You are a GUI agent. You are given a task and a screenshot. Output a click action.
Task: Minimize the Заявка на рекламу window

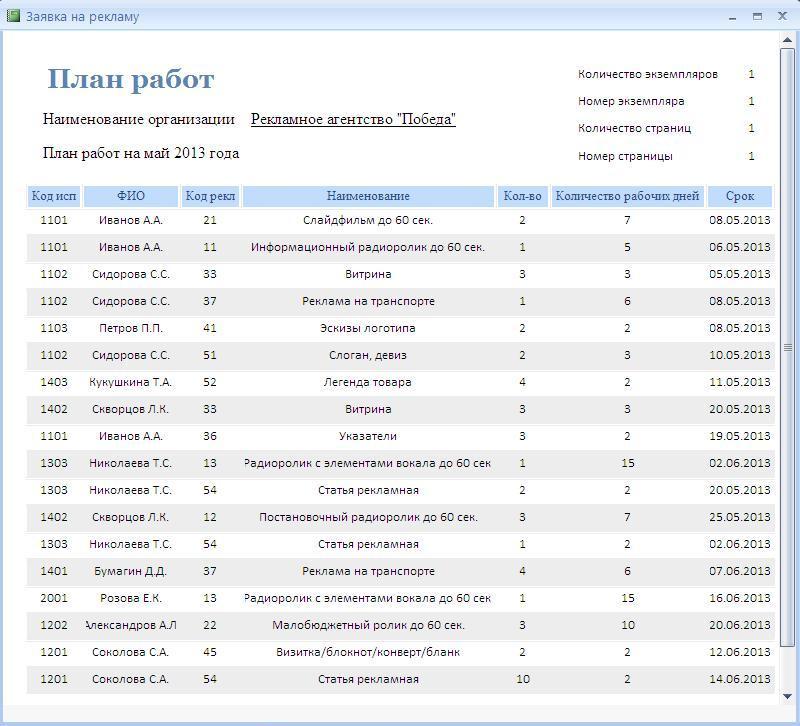click(x=733, y=17)
